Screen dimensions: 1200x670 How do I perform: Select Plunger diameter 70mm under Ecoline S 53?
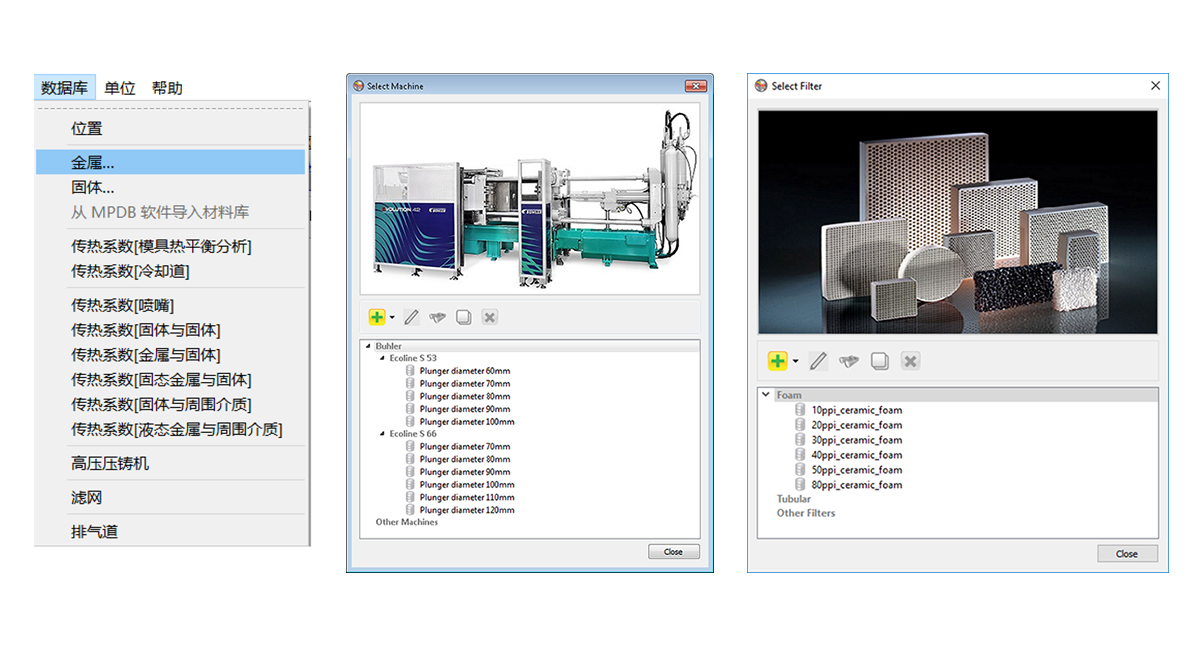(x=465, y=384)
